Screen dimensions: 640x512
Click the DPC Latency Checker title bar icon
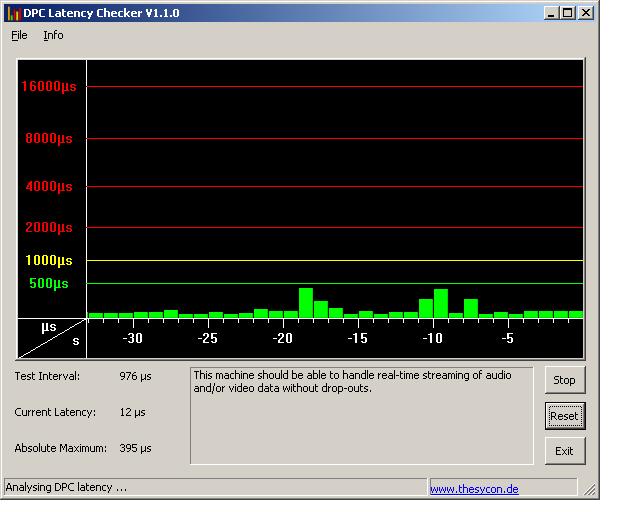point(14,13)
